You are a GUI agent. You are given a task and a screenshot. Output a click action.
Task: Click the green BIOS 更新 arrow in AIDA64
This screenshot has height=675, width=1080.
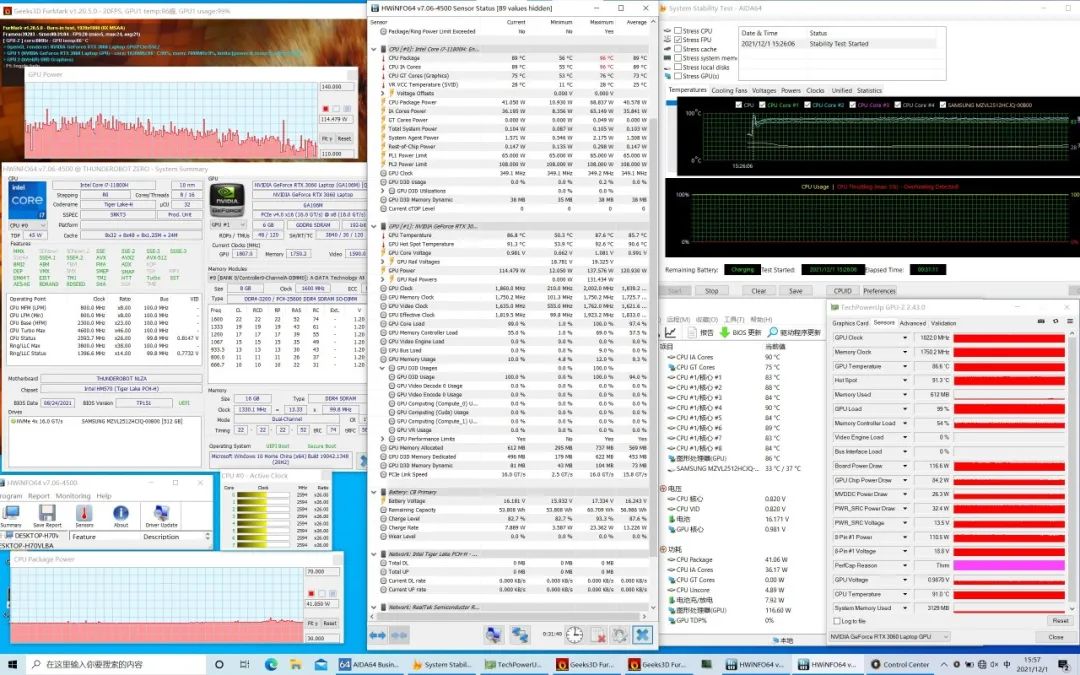[725, 333]
